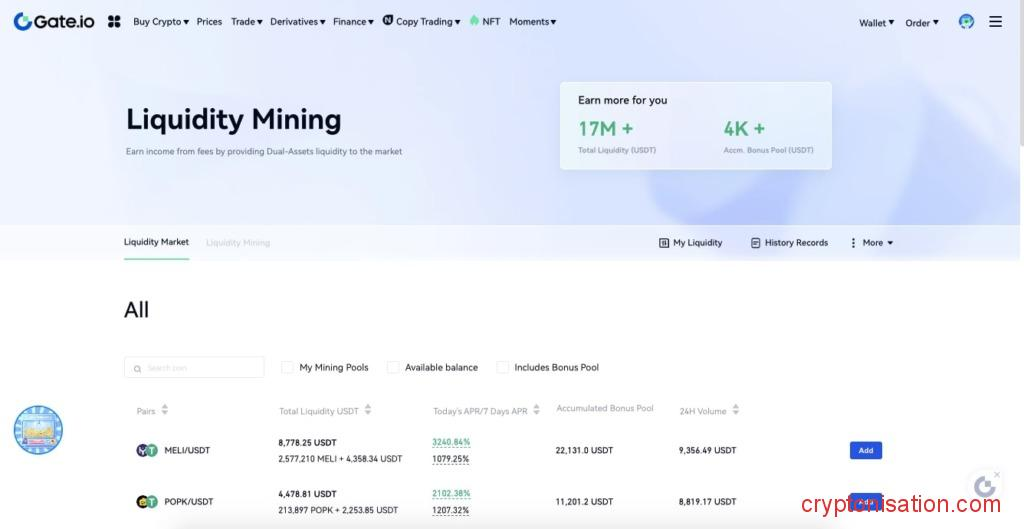Click the green NFT flame icon
1024x529 pixels.
[x=474, y=20]
